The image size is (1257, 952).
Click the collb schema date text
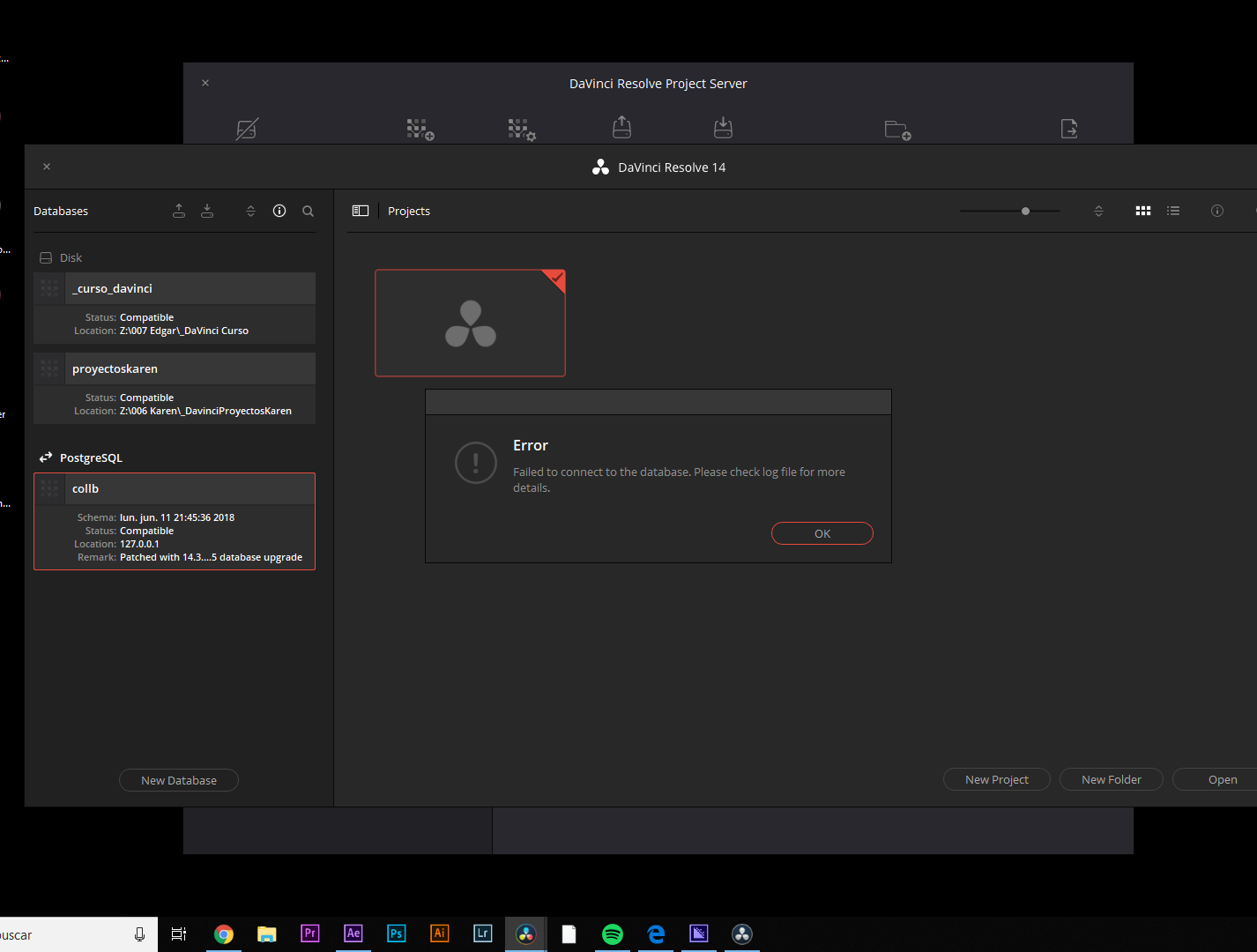pos(177,517)
